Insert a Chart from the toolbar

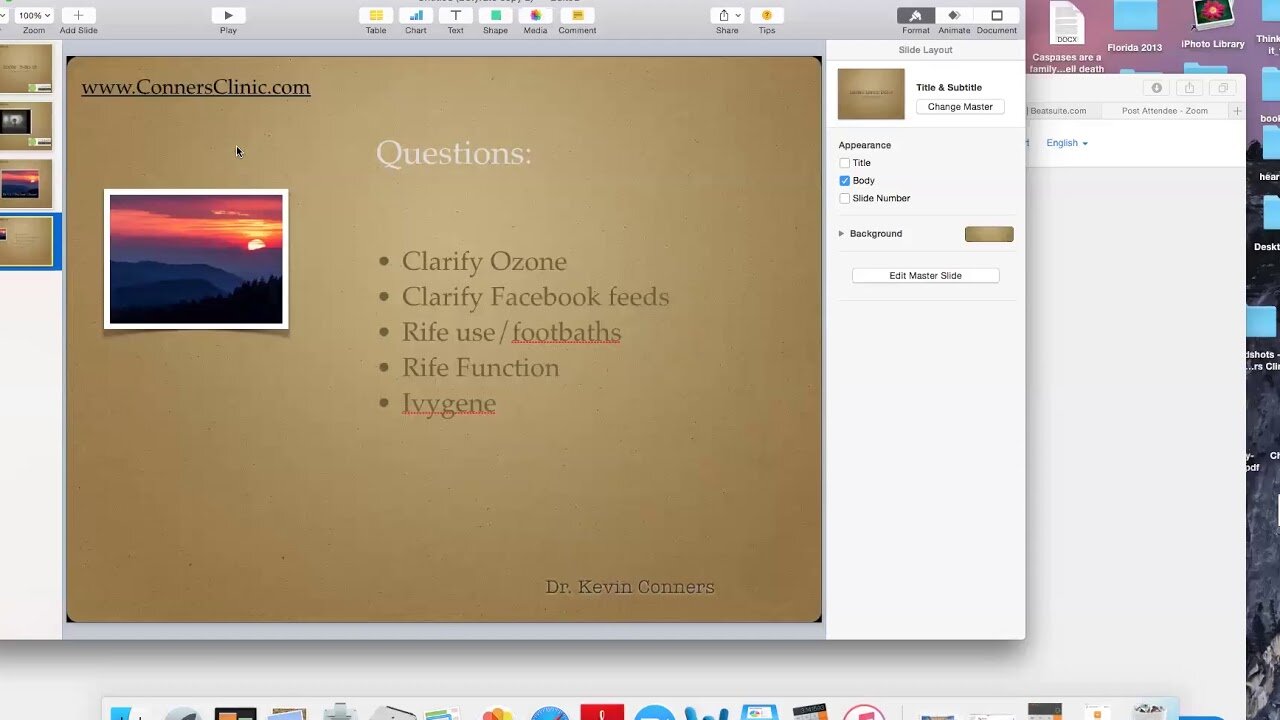tap(416, 15)
